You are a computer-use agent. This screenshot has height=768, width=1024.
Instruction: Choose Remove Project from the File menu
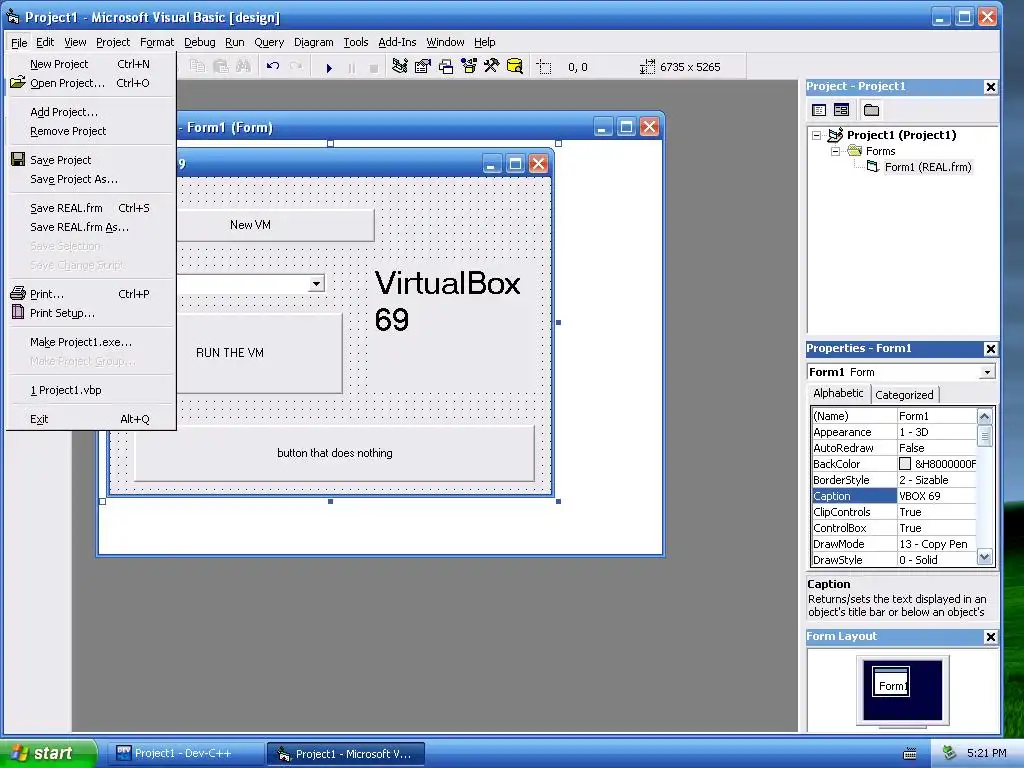(x=91, y=131)
